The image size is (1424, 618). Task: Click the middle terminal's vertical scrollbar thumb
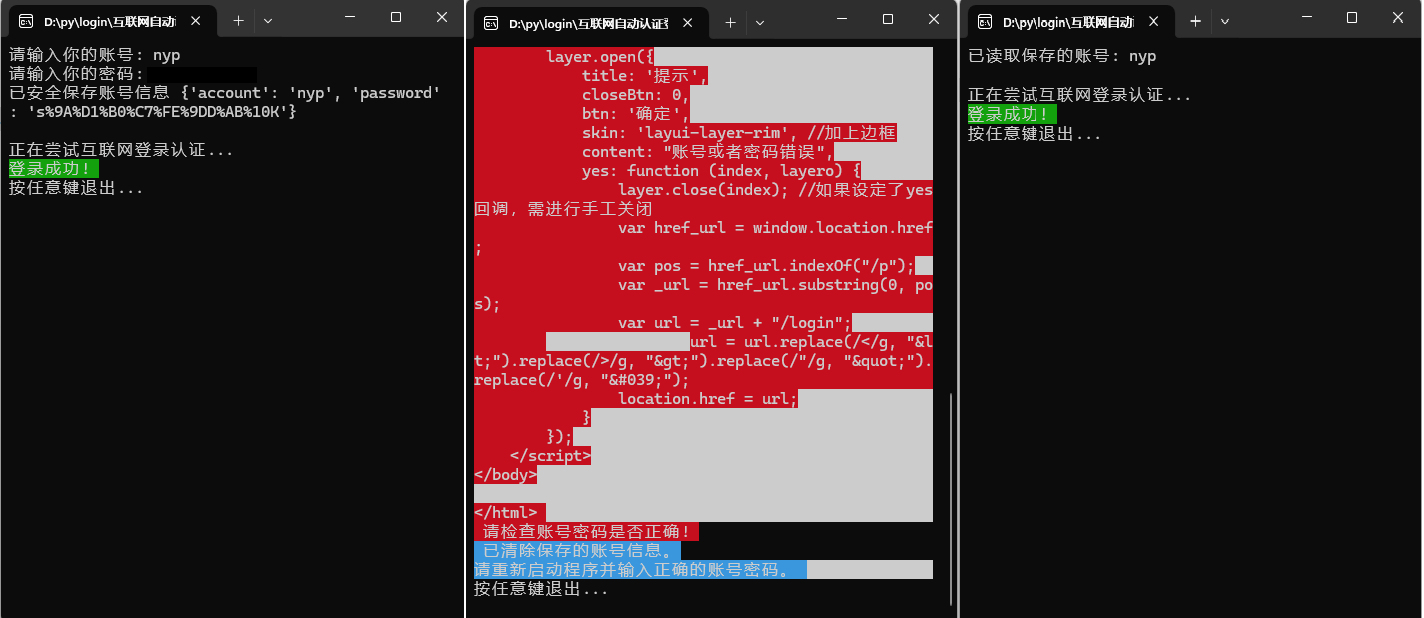tap(951, 498)
